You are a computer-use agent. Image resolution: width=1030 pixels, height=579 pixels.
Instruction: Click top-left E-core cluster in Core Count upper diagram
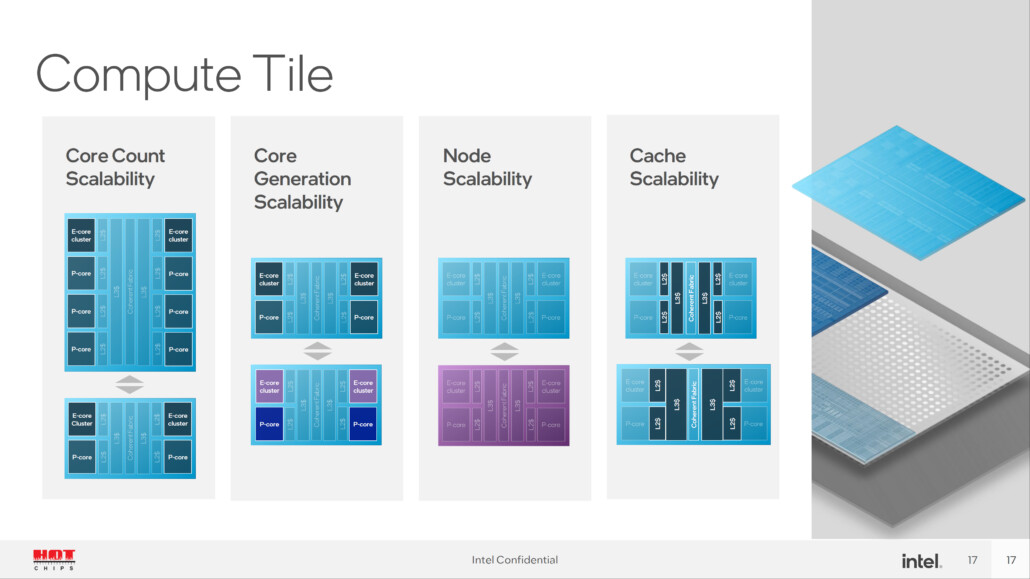click(x=82, y=236)
